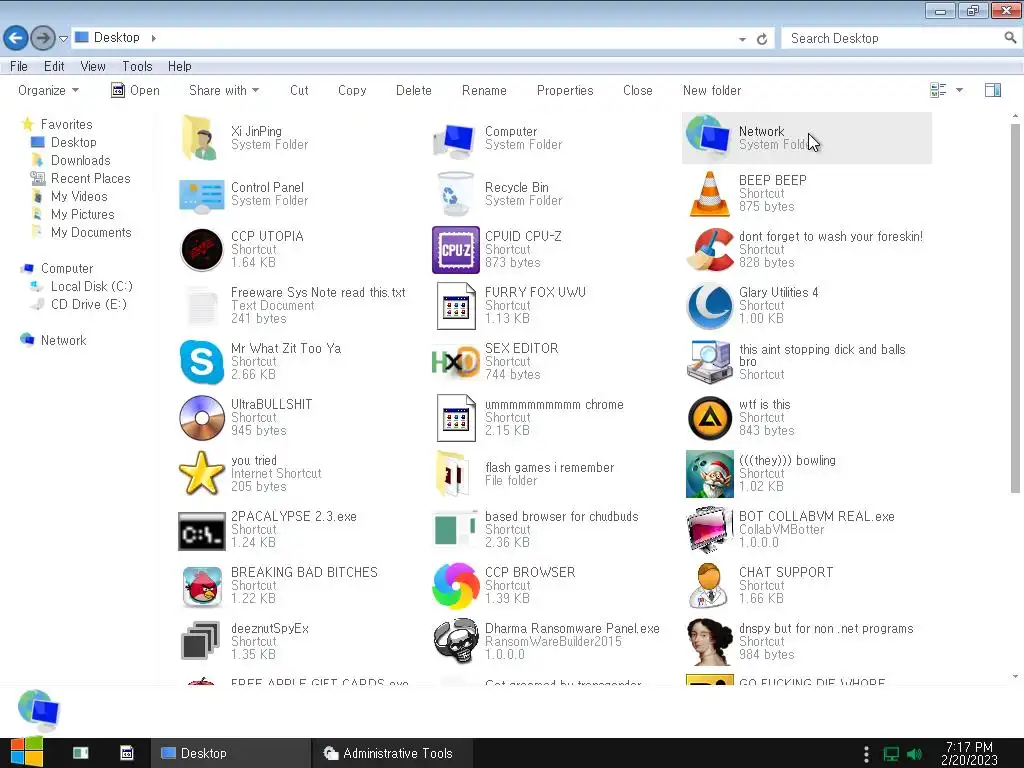Click the Cut toolbar button

click(x=299, y=90)
